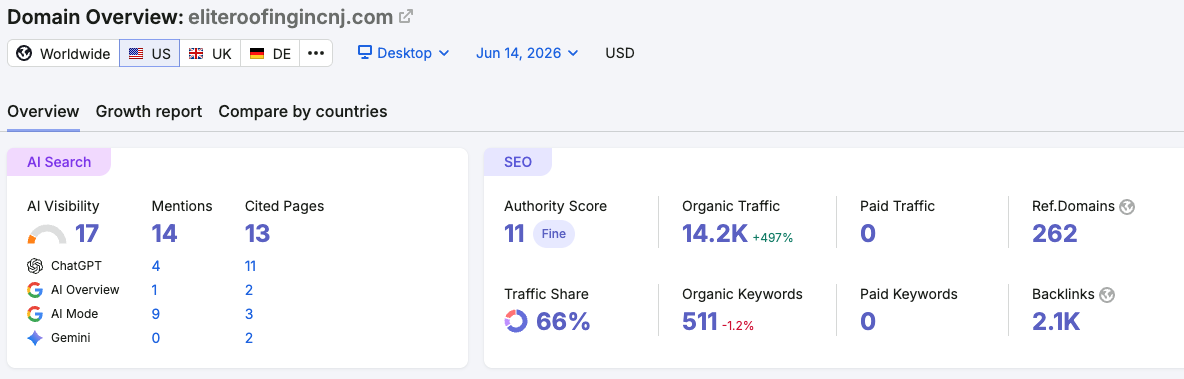The image size is (1184, 379).
Task: Click the Paid Keywords label
Action: click(x=908, y=294)
